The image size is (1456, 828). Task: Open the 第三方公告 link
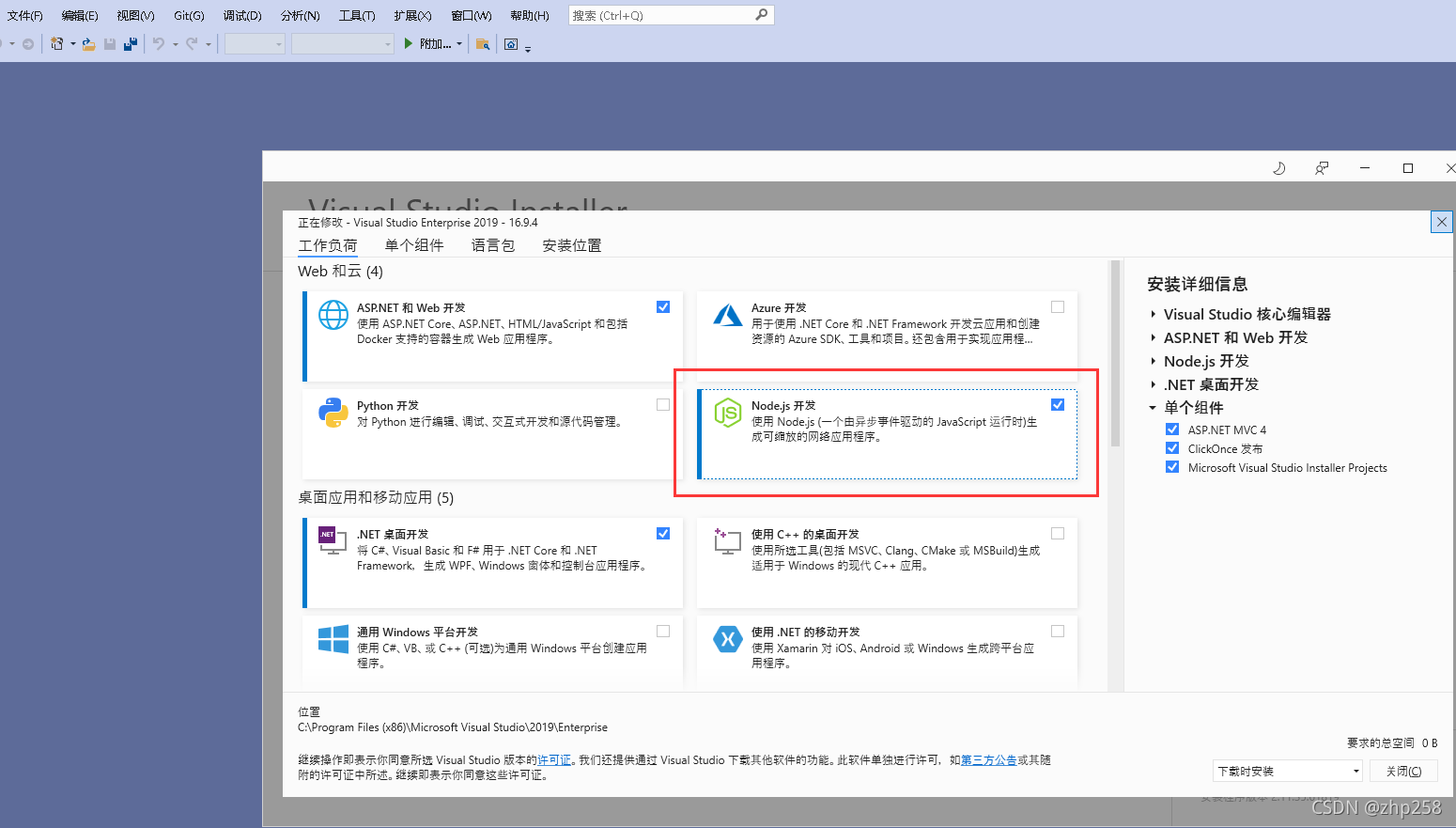coord(988,759)
